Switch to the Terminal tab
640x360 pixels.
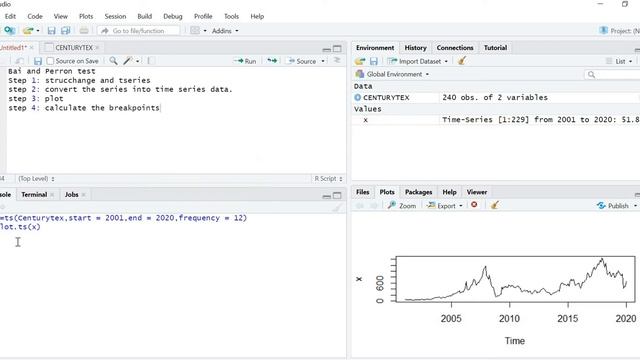(34, 195)
